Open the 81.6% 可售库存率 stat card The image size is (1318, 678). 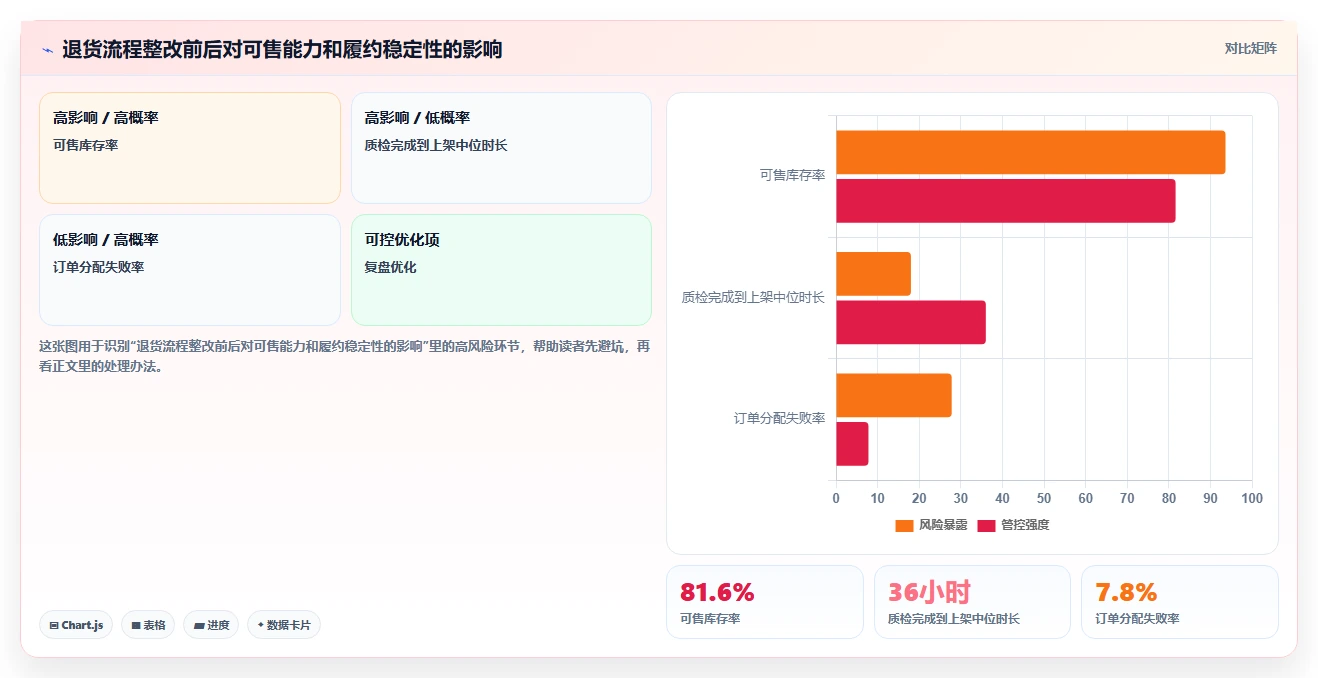(765, 602)
